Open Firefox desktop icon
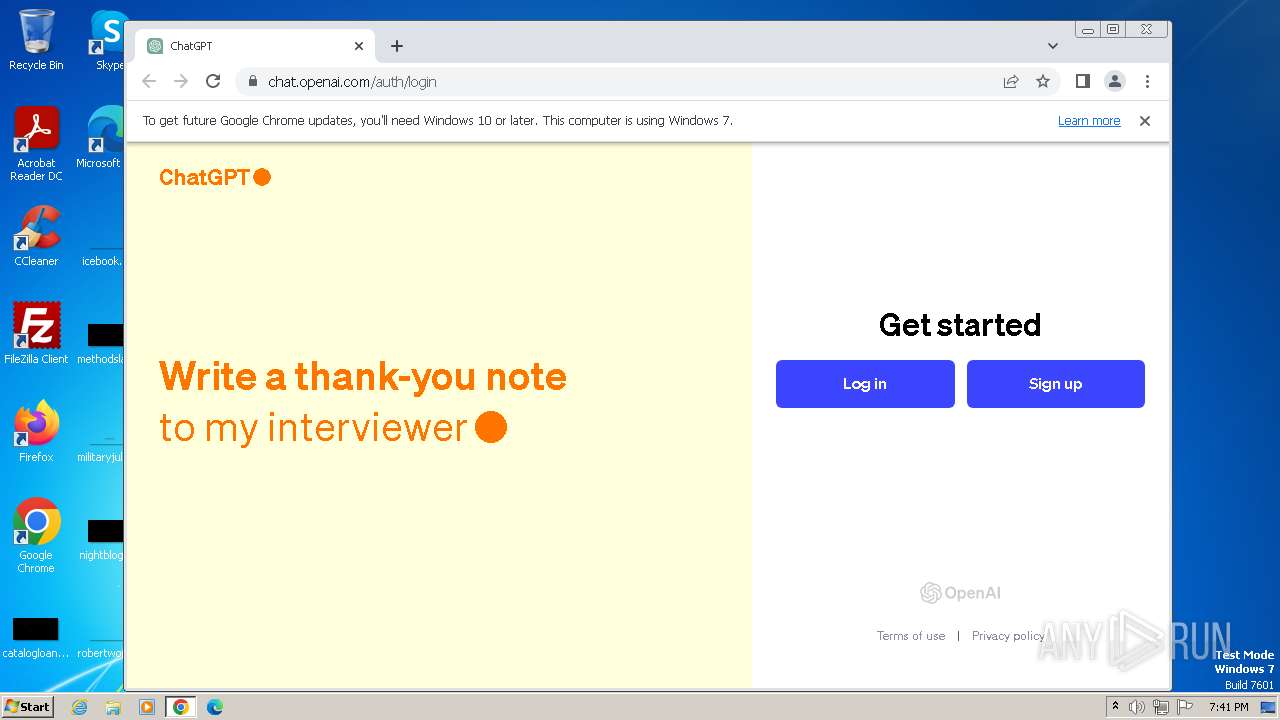Image resolution: width=1280 pixels, height=720 pixels. point(36,432)
